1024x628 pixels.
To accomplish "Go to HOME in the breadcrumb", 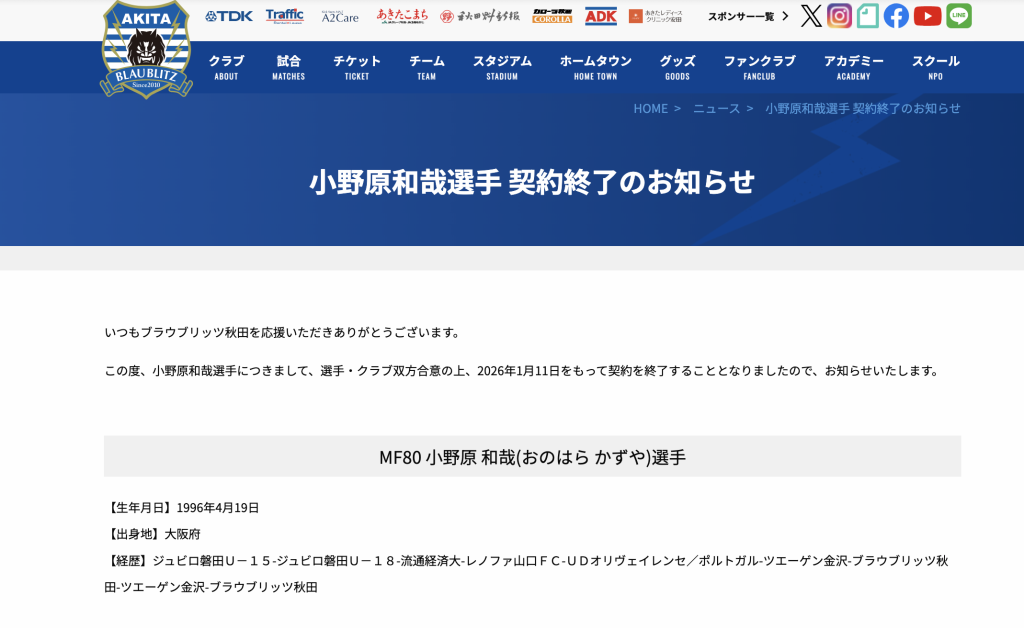I will (650, 108).
